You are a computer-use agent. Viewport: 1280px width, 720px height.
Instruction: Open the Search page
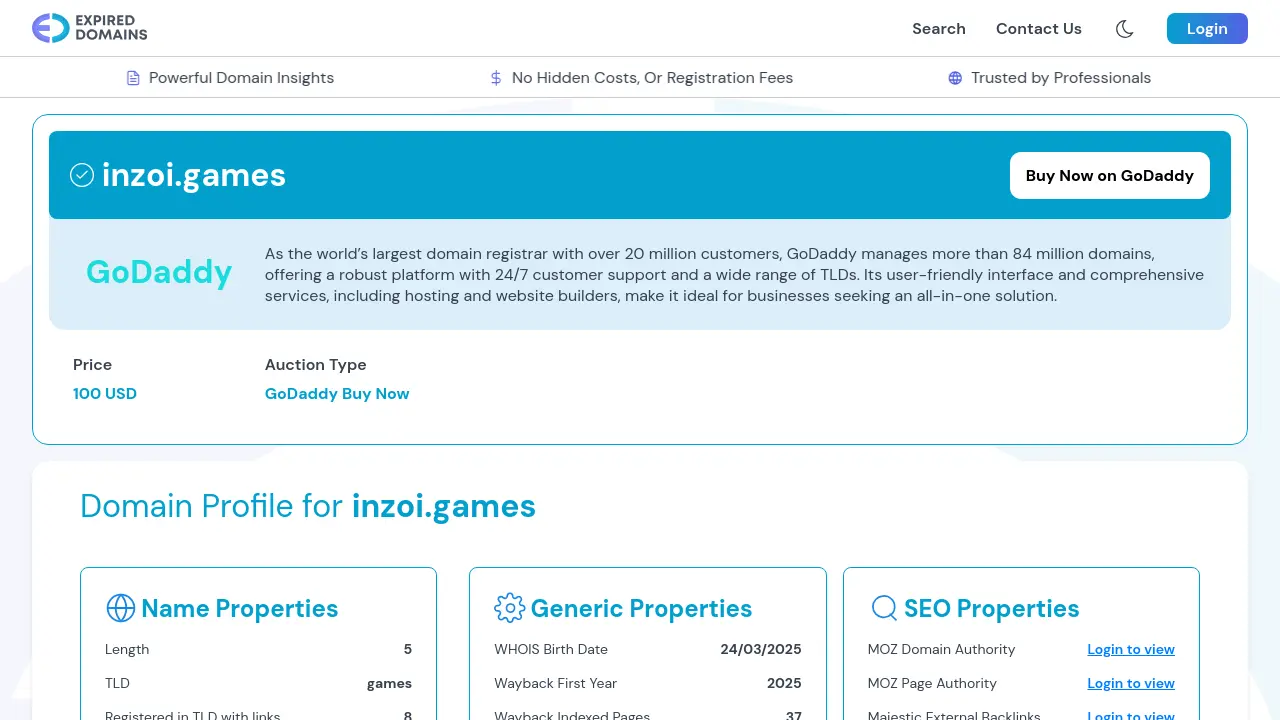(x=938, y=29)
